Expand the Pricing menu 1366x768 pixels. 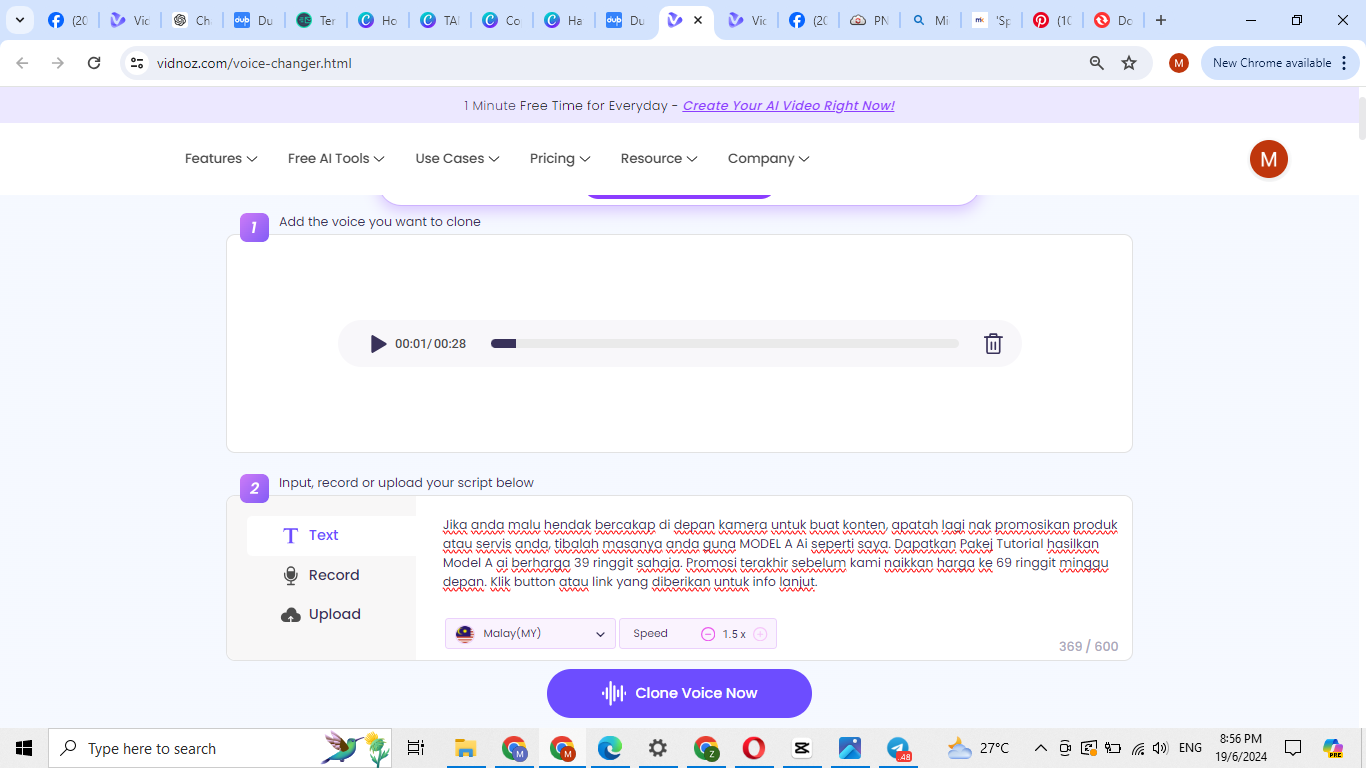(560, 158)
